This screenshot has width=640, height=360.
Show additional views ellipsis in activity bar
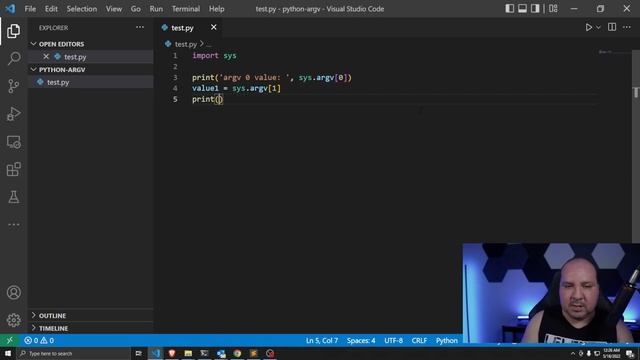coord(13,224)
